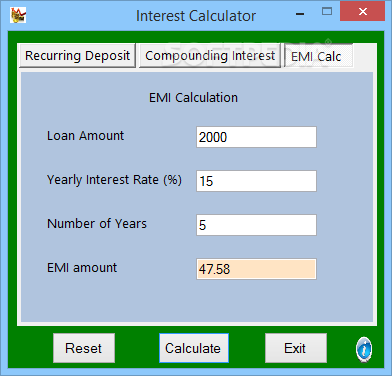Click the Calculate button
Image resolution: width=392 pixels, height=376 pixels.
(194, 348)
